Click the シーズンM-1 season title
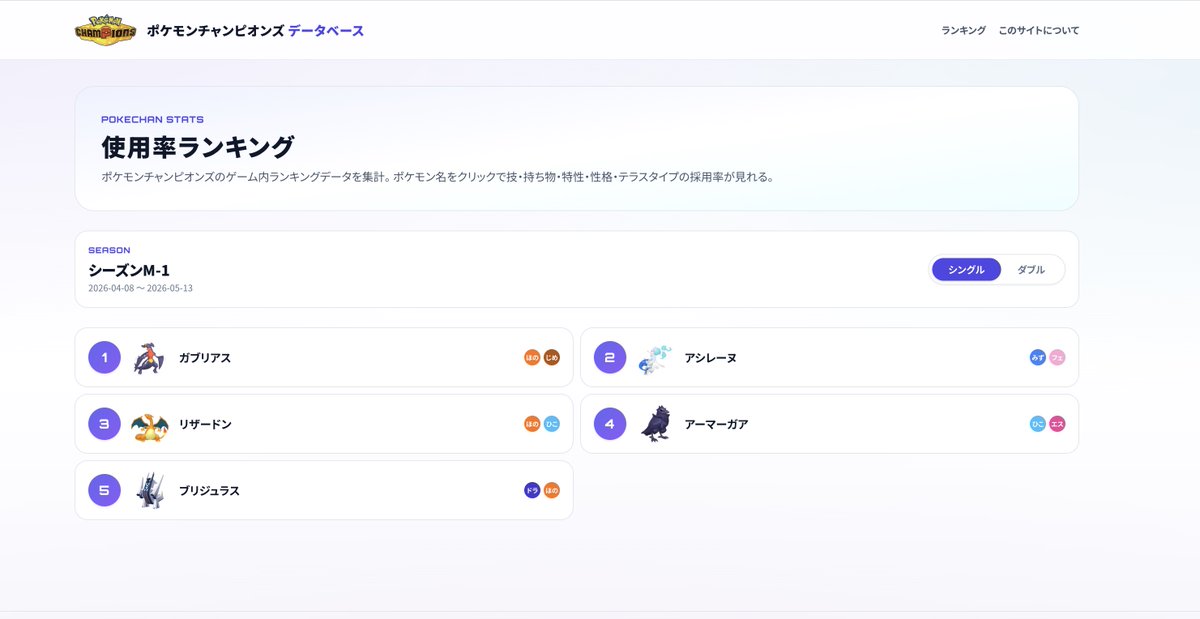This screenshot has height=619, width=1200. coord(129,270)
